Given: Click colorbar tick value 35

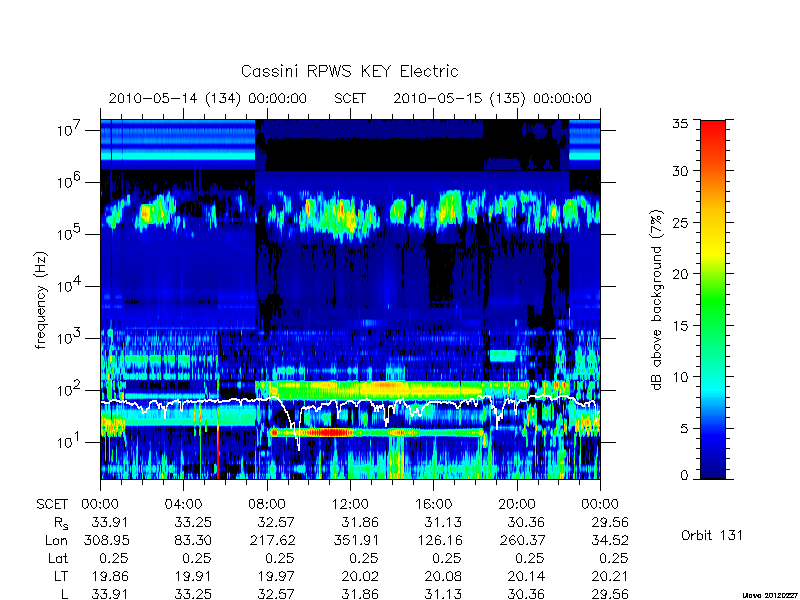Looking at the screenshot, I should (x=680, y=123).
